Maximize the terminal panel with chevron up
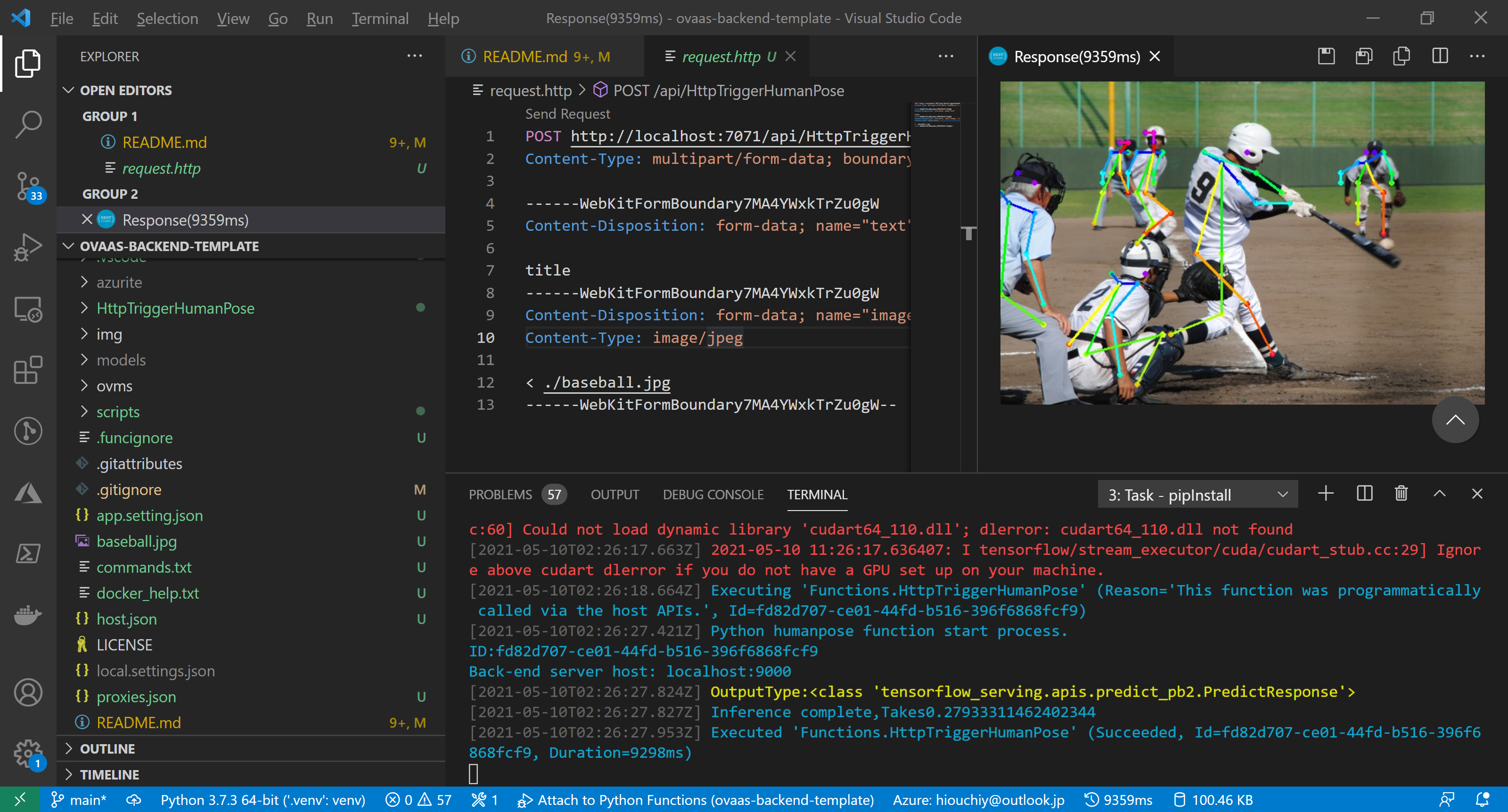This screenshot has height=812, width=1508. (1439, 494)
